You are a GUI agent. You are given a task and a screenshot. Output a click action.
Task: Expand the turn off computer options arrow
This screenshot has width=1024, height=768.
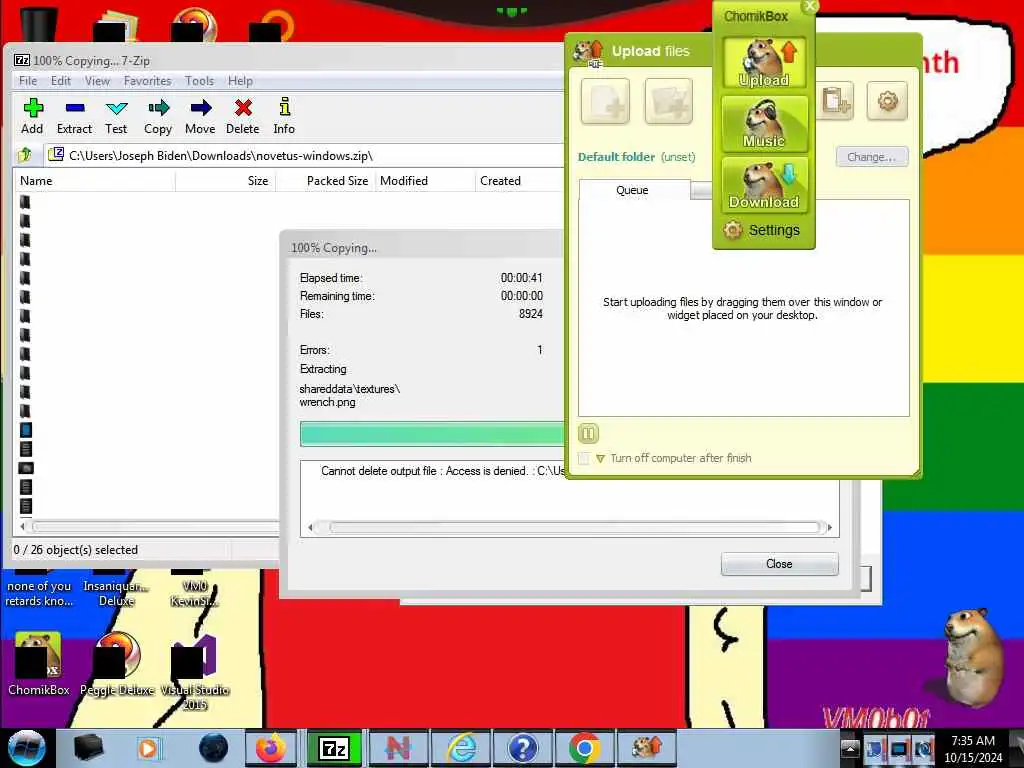coord(600,458)
